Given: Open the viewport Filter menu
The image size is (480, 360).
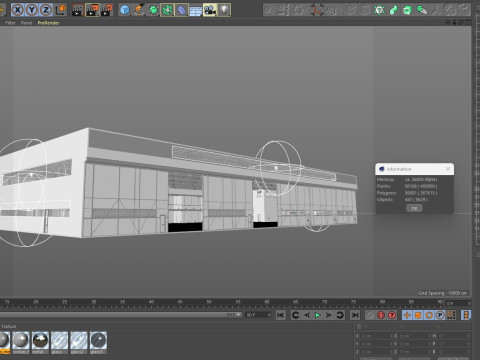Looking at the screenshot, I should click(x=10, y=23).
